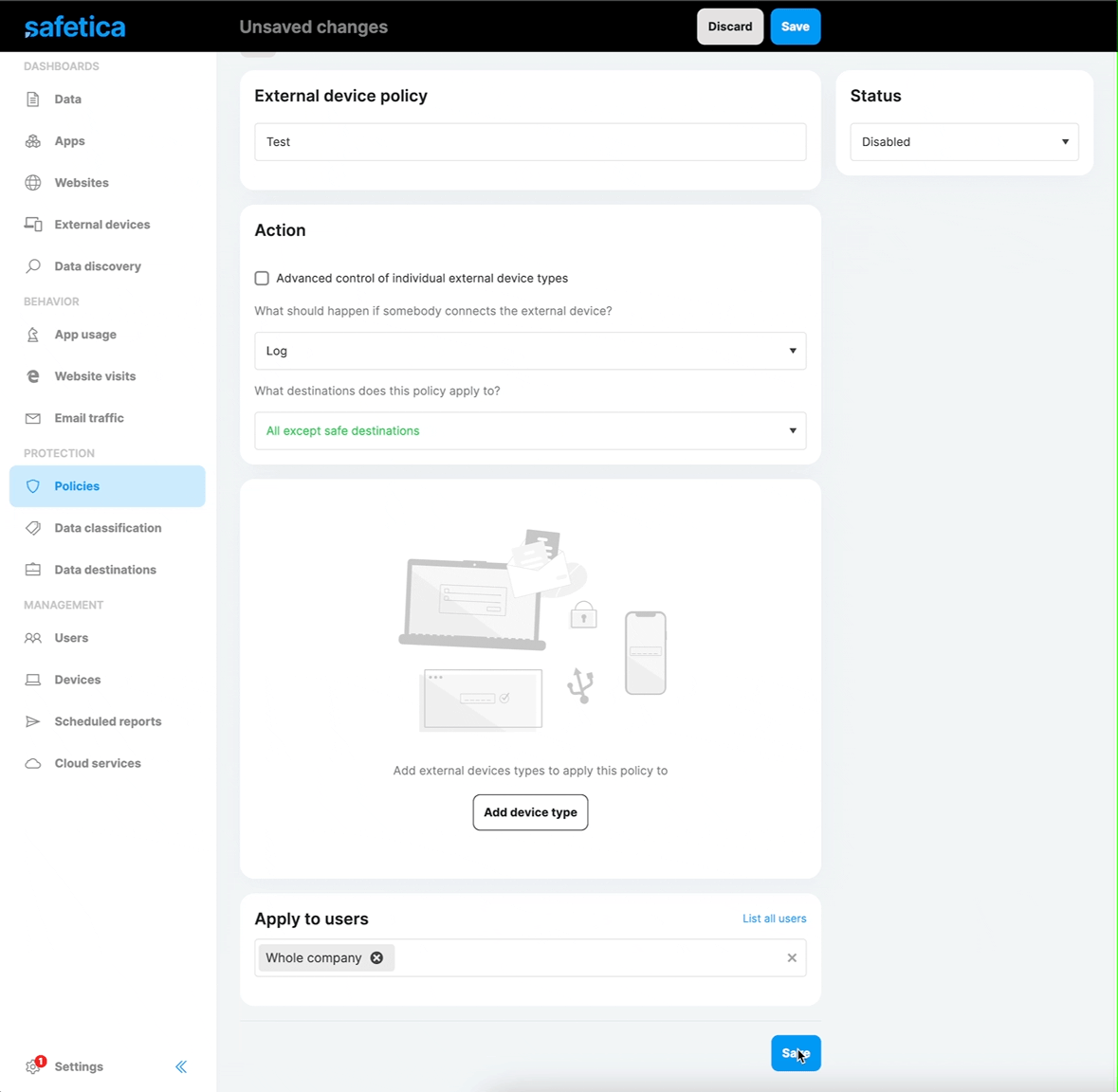Viewport: 1118px width, 1092px height.
Task: Open the Website visits menu item
Action: click(95, 376)
